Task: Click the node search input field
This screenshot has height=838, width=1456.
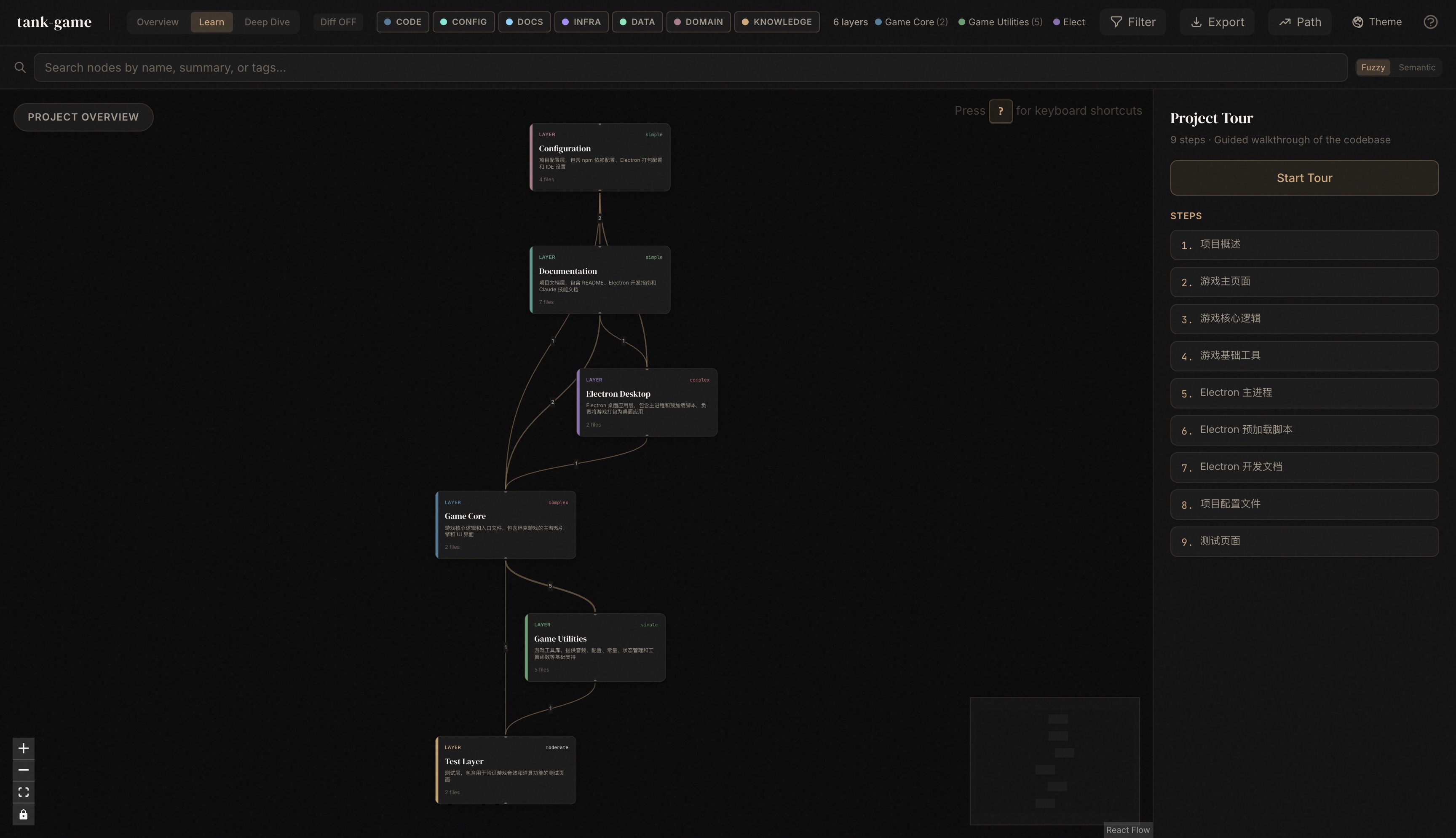Action: click(690, 67)
